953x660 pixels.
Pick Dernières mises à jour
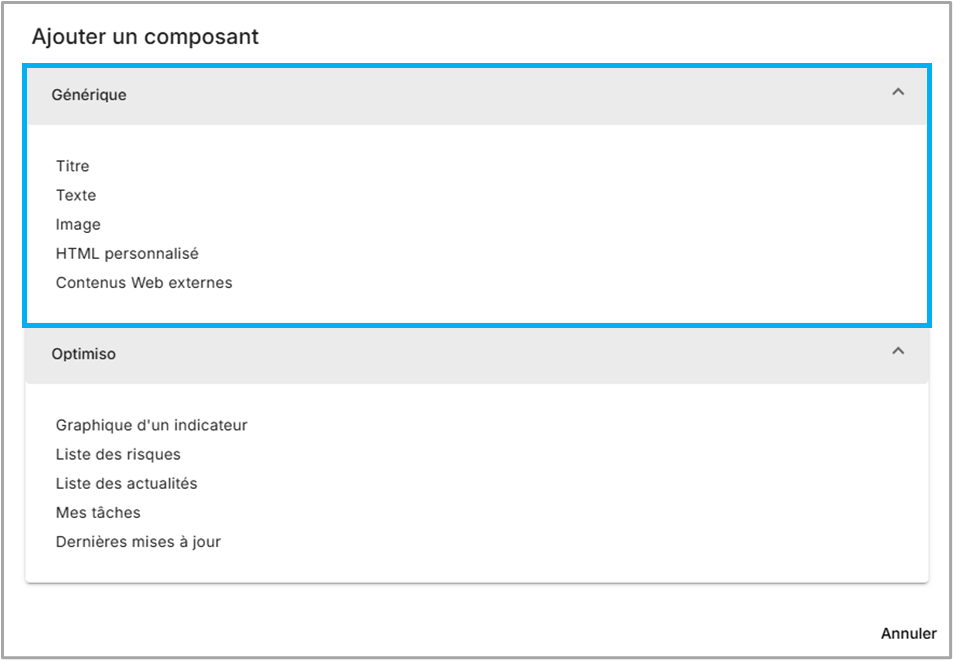tap(138, 541)
